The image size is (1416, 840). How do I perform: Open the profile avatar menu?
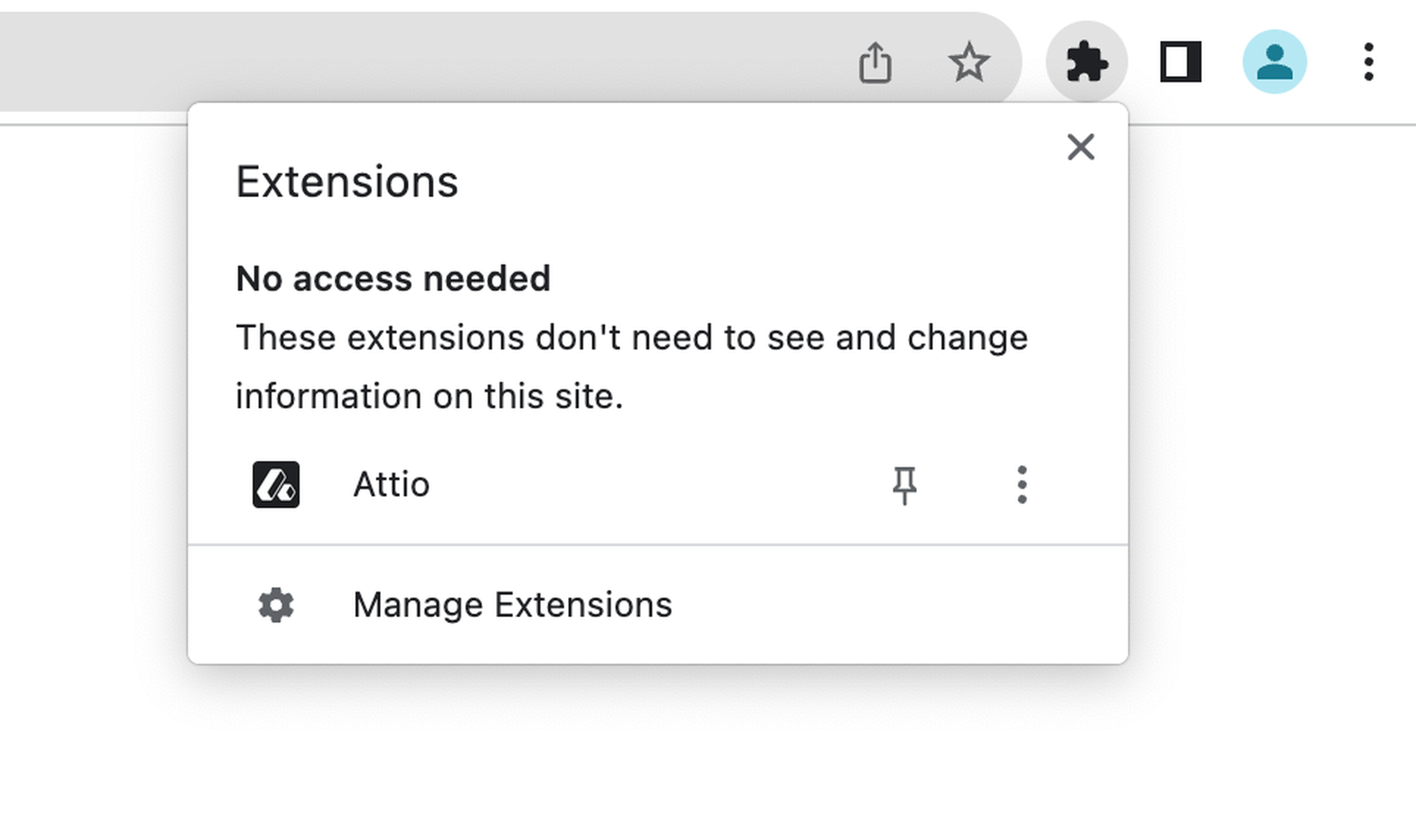[1274, 62]
